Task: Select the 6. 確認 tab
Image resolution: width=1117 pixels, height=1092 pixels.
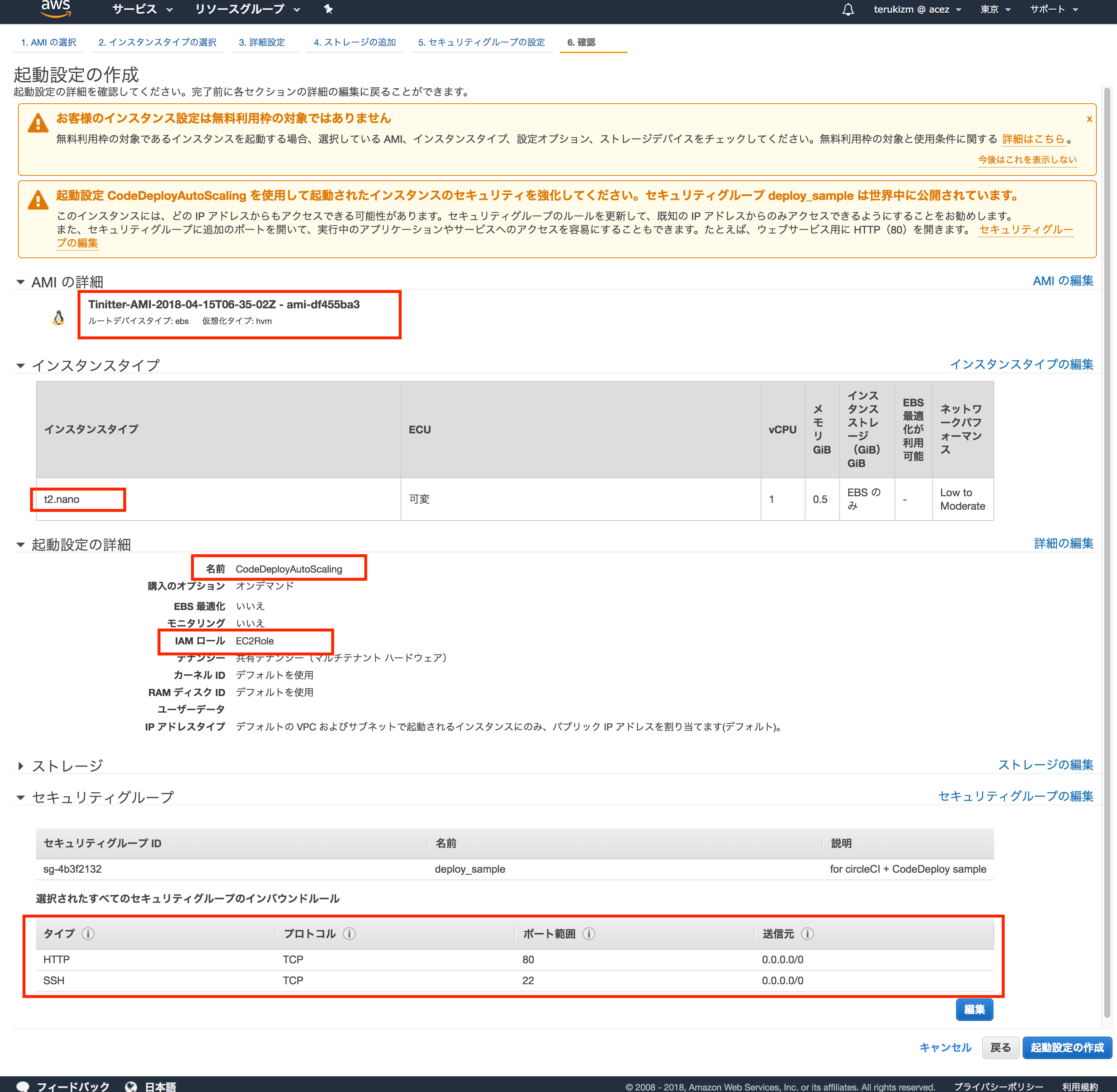Action: point(581,42)
